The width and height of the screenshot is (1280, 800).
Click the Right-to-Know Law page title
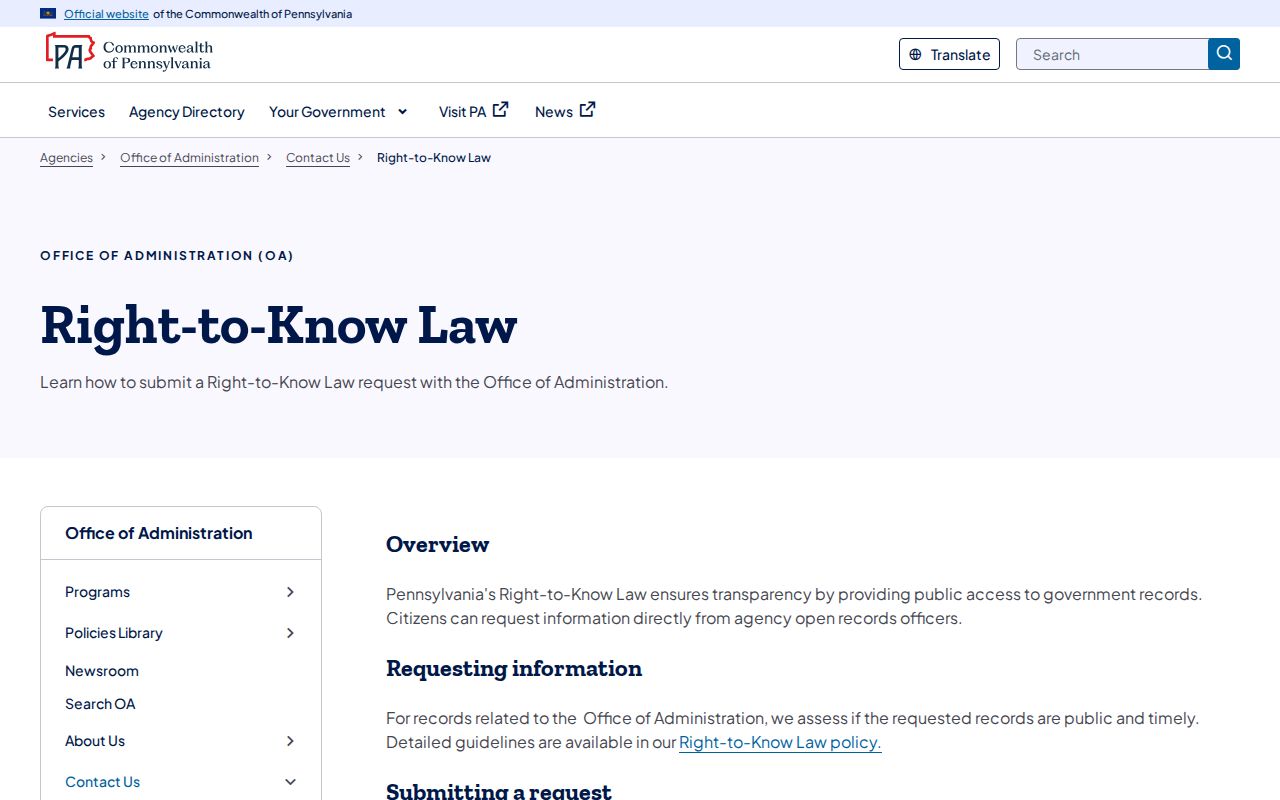pyautogui.click(x=279, y=325)
